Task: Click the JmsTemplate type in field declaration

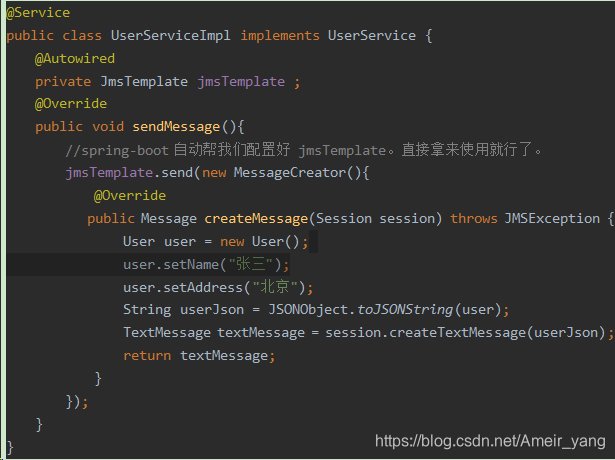Action: (144, 82)
